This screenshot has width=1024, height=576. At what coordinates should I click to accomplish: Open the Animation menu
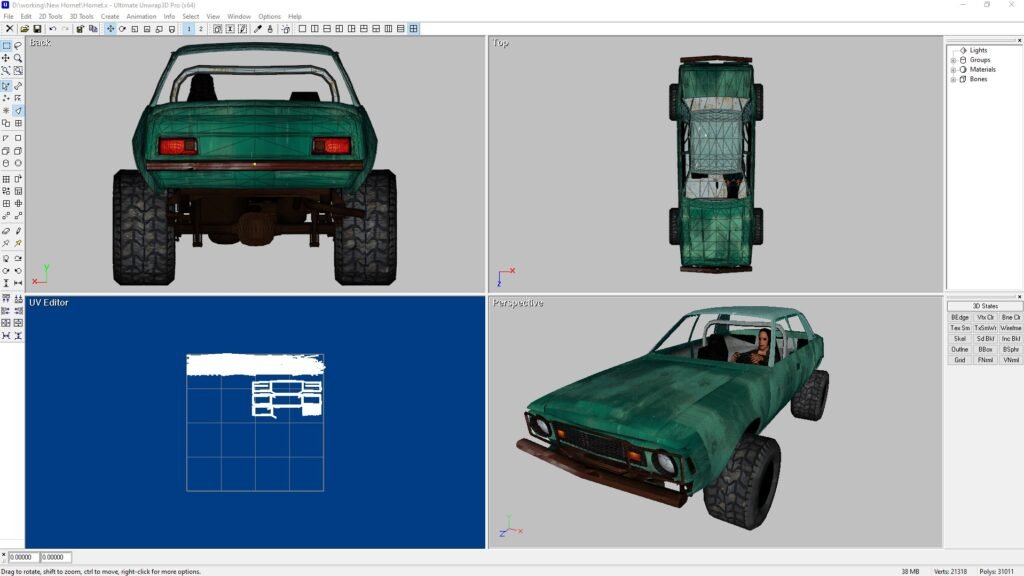point(141,17)
